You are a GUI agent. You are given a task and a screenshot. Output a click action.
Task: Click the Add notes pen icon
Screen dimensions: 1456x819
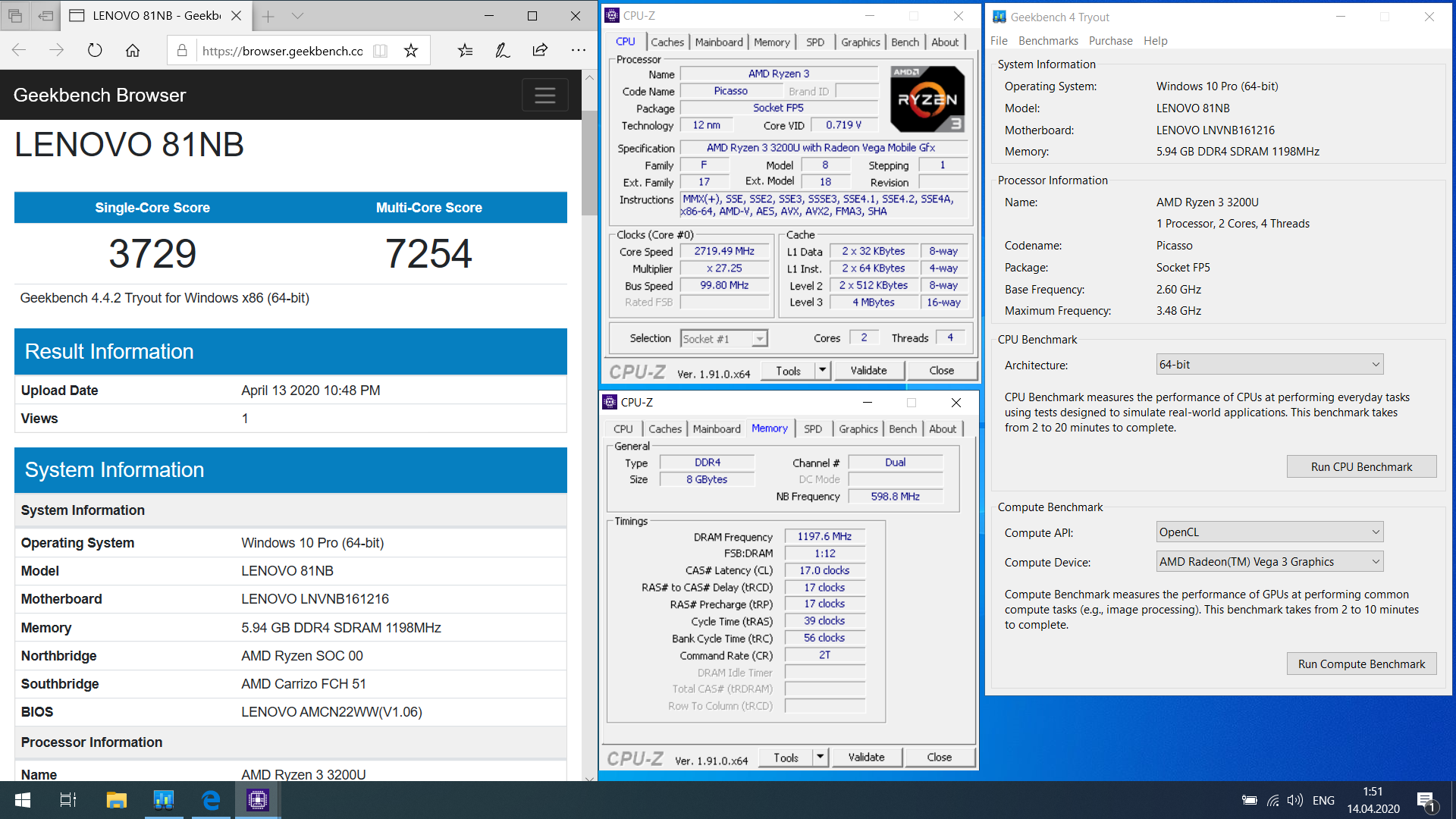[502, 51]
